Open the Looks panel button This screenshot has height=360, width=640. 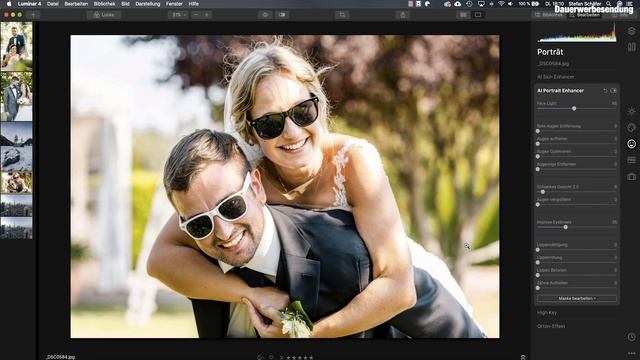tap(104, 15)
